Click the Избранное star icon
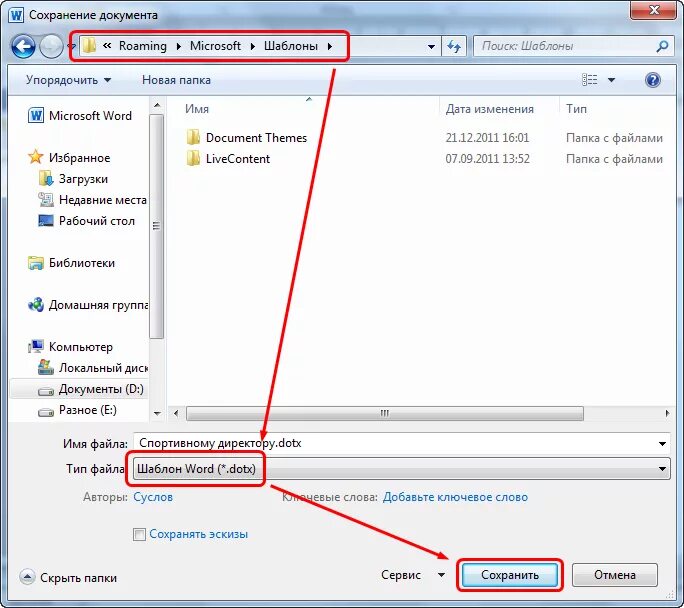Screen dimensions: 684x608 (35, 157)
